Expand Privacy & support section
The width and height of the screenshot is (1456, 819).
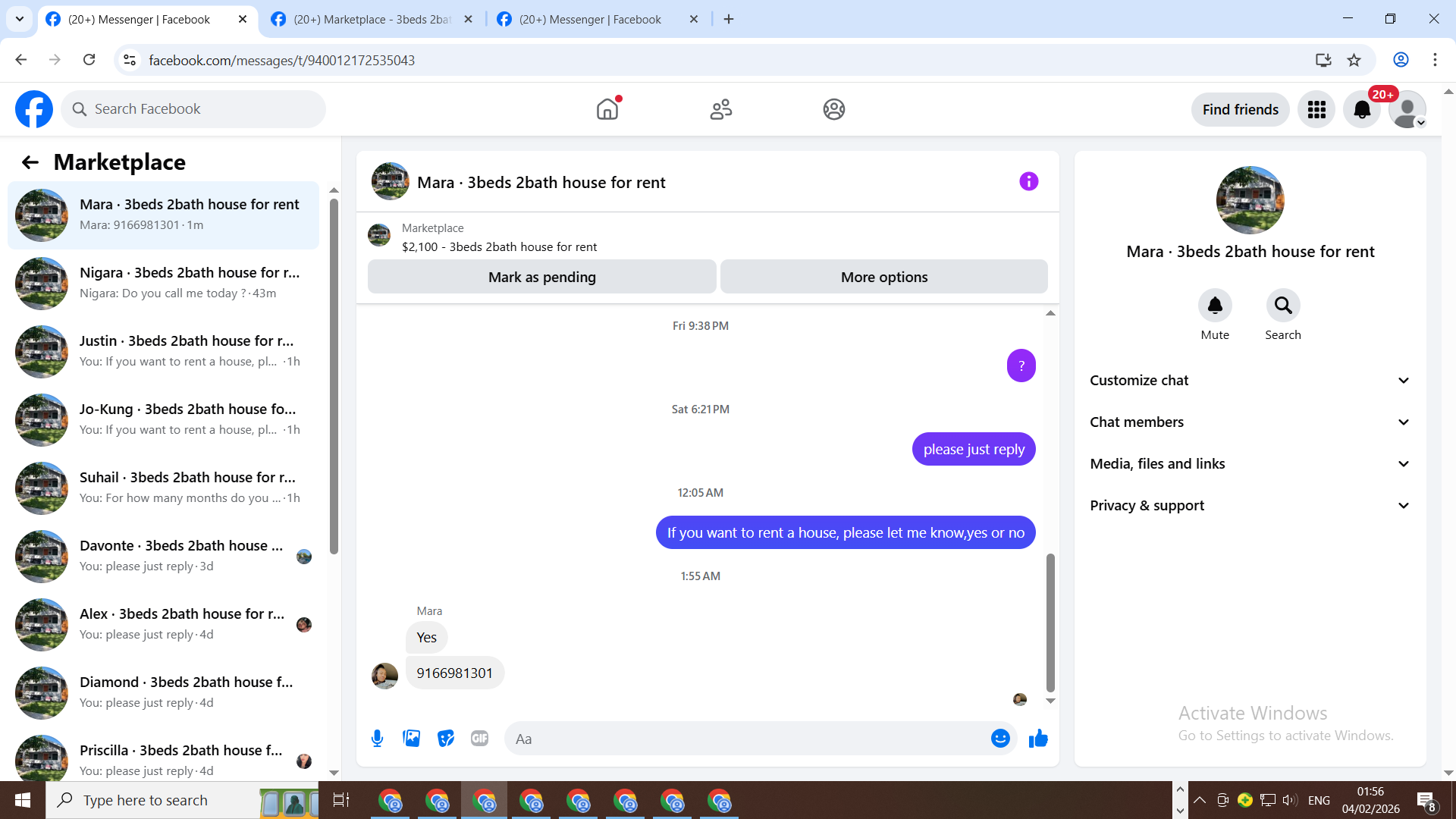(1250, 506)
